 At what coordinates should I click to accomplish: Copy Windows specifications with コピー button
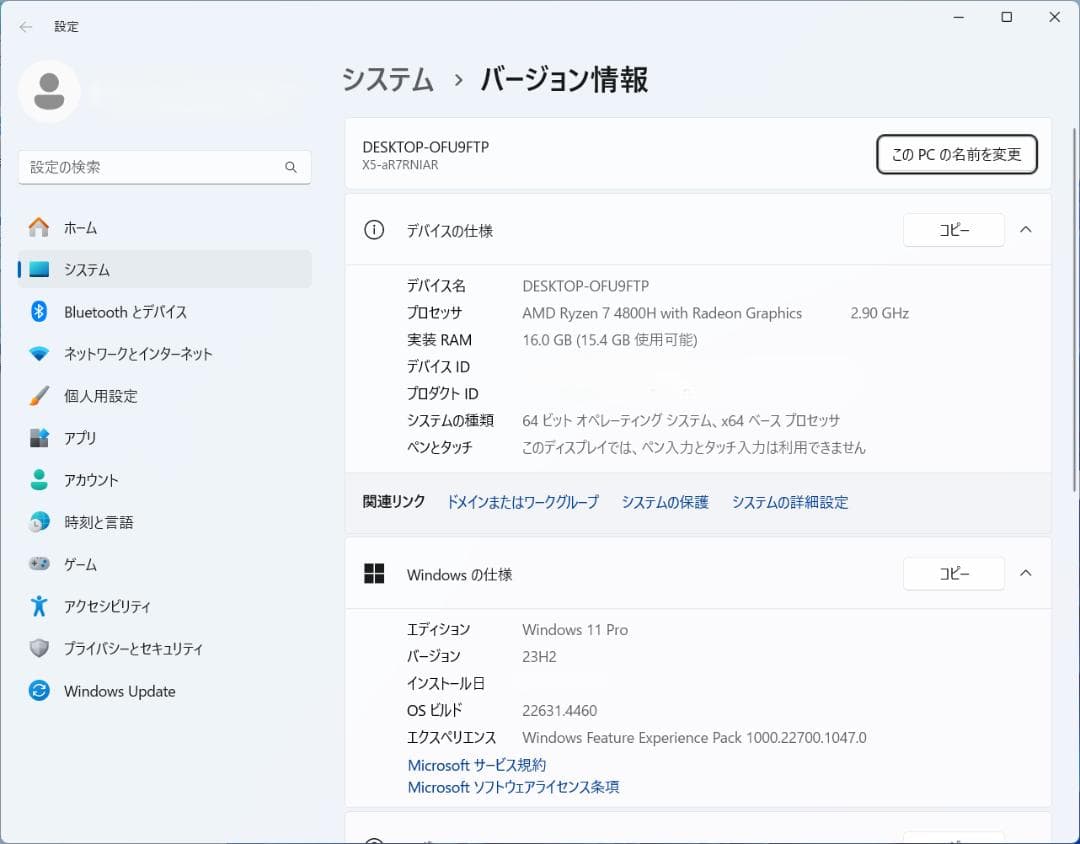pyautogui.click(x=954, y=573)
